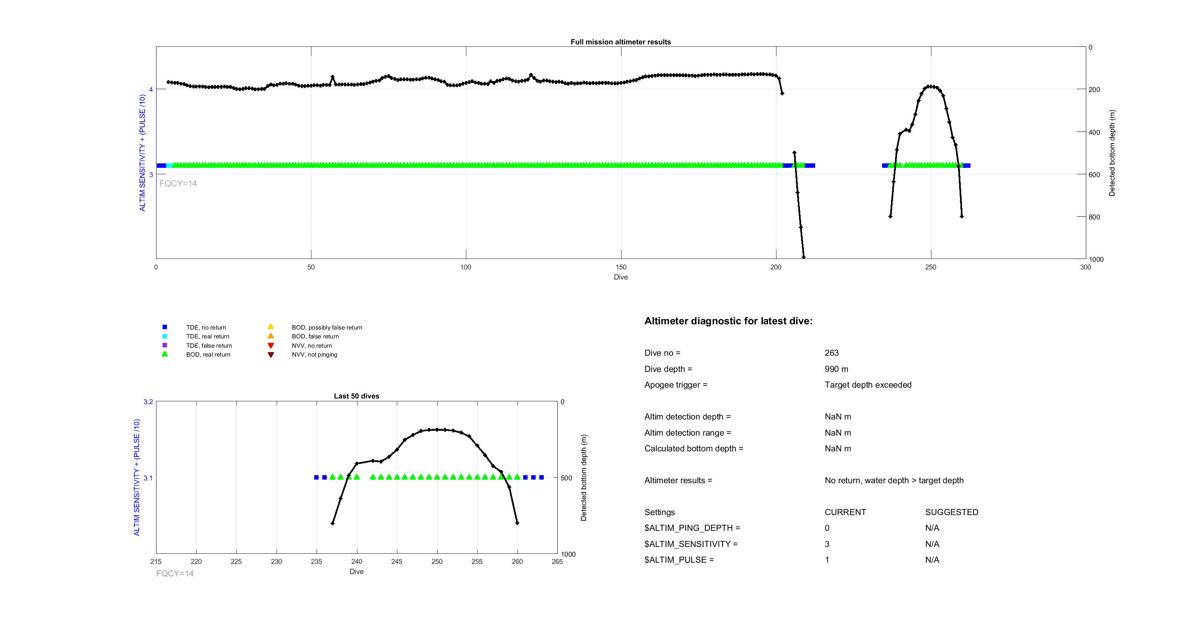Click the 'Dive depth =' label

click(x=668, y=369)
